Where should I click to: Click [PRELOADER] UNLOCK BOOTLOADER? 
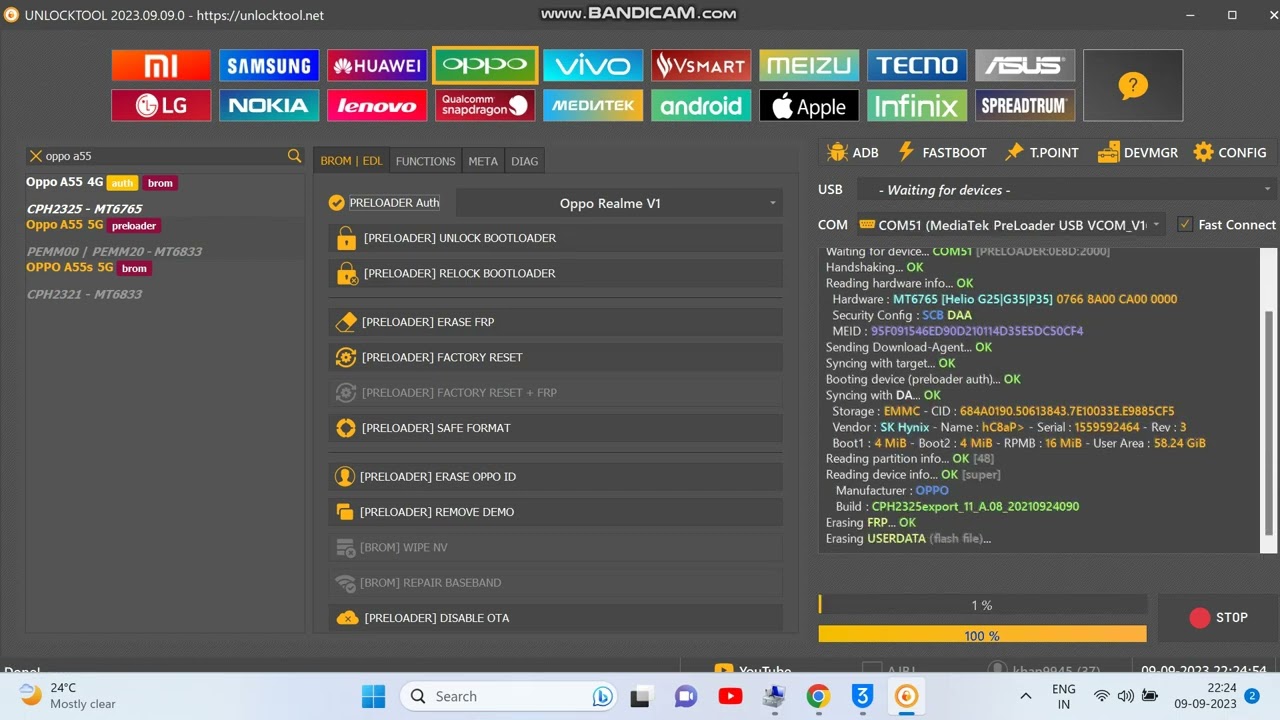coord(555,238)
